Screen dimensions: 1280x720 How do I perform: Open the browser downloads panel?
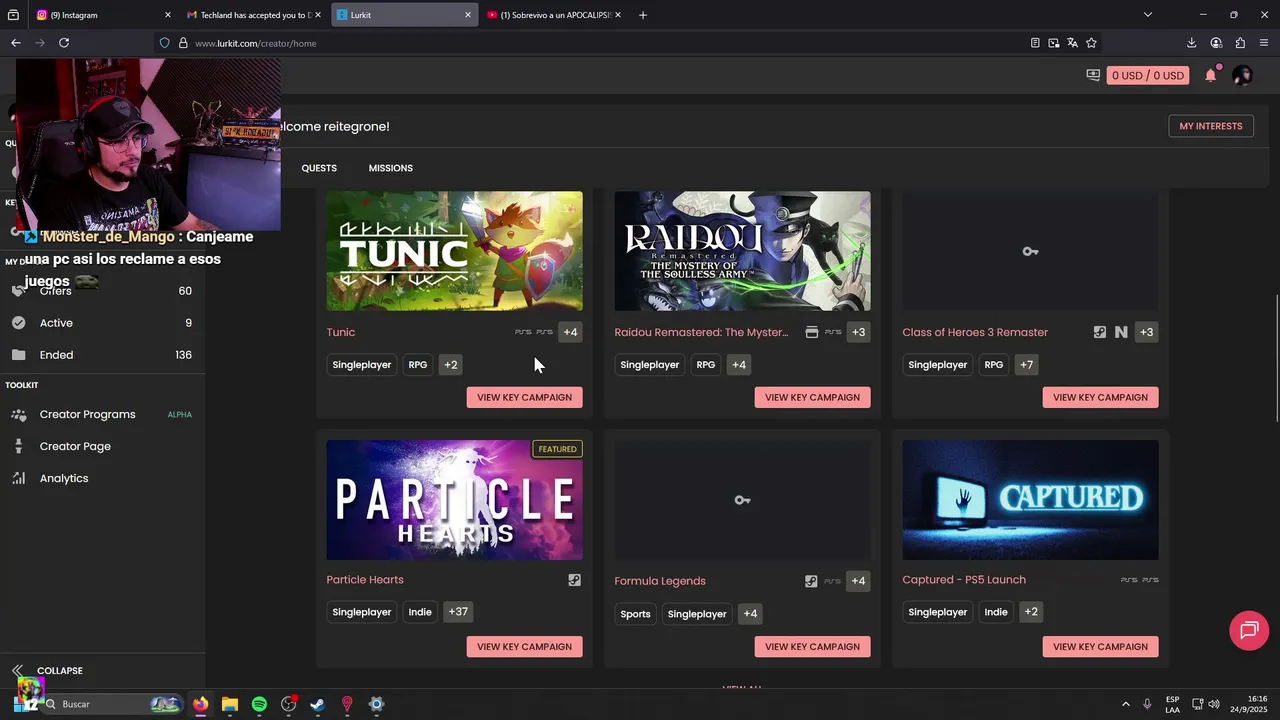tap(1191, 43)
